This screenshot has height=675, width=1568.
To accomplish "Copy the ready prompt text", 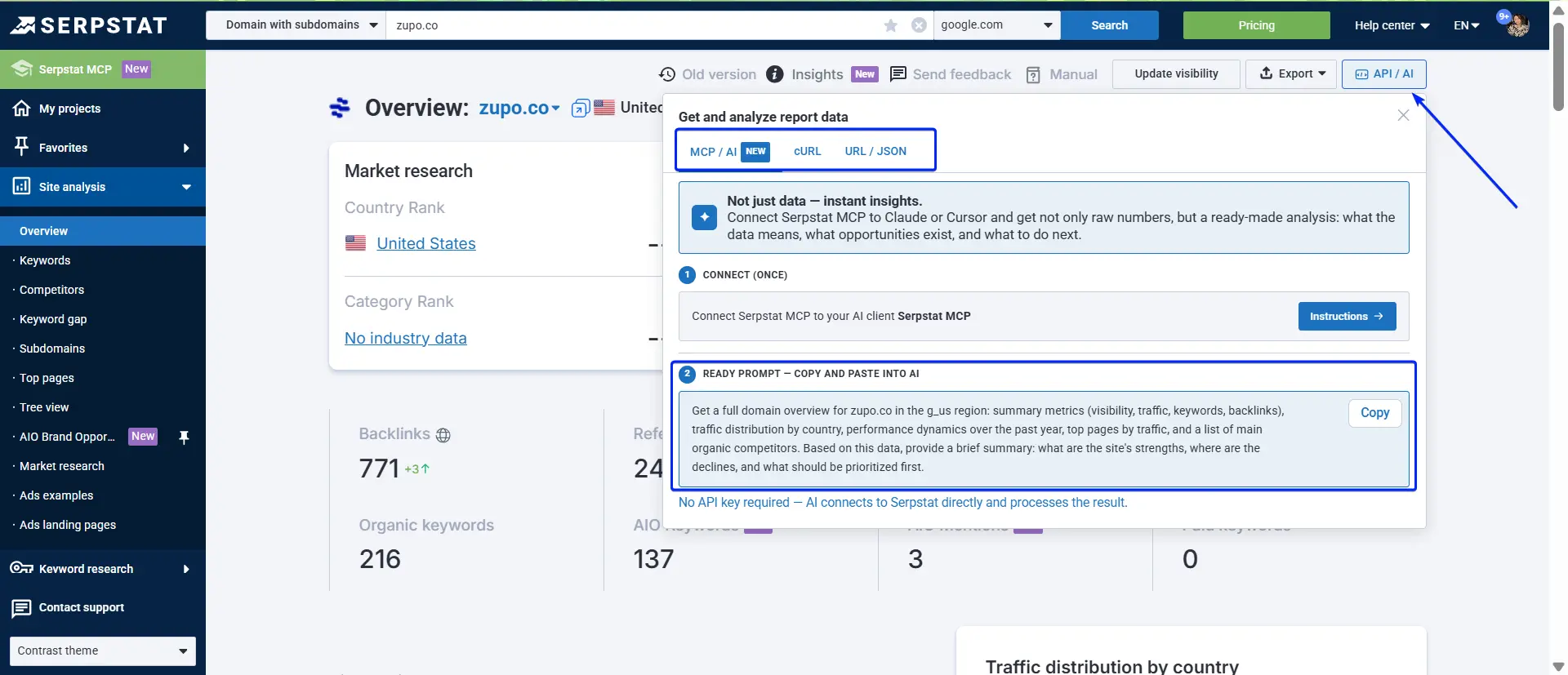I will (1374, 413).
